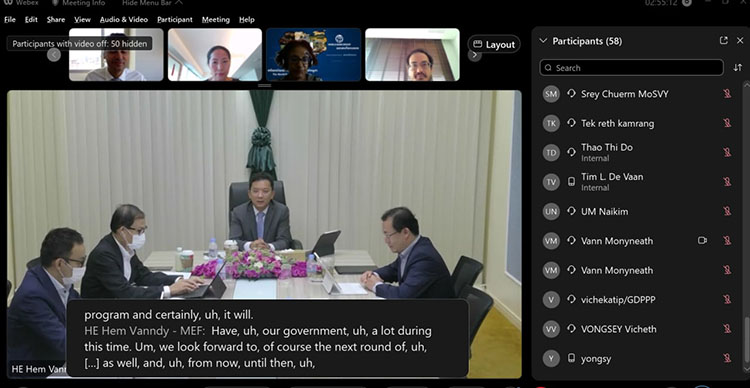This screenshot has height=388, width=750.
Task: Click the muted mic icon for Srey Chuerm MoSVY
Action: pyautogui.click(x=727, y=94)
